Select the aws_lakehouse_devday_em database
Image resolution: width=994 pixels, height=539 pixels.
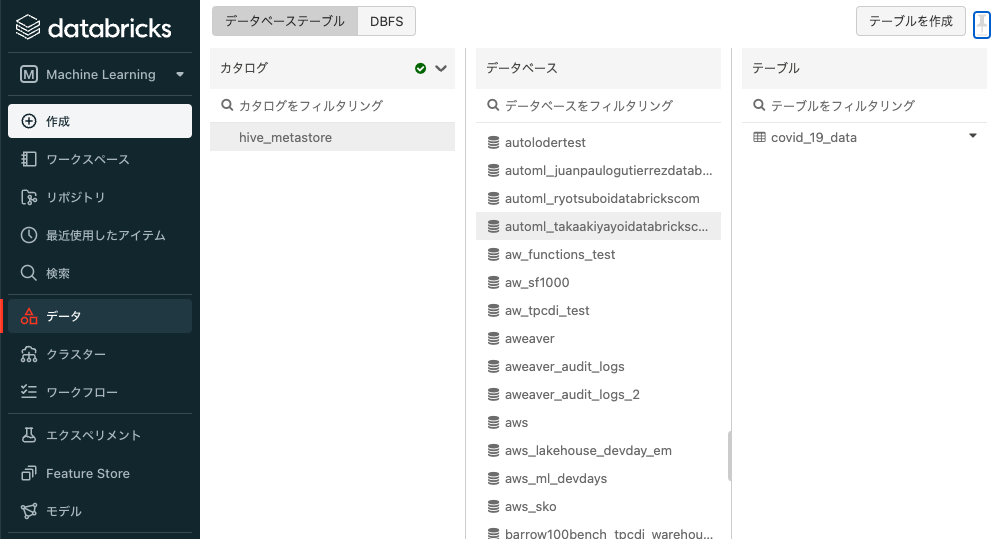click(x=598, y=450)
